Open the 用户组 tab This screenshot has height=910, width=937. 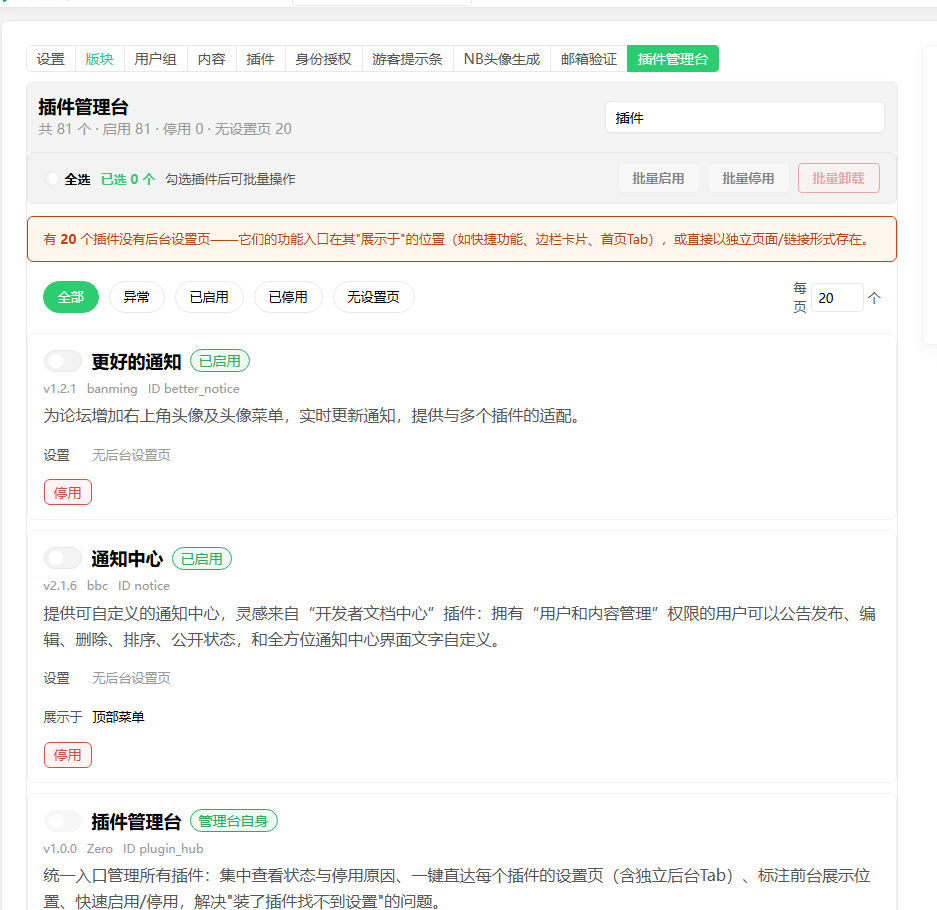155,59
